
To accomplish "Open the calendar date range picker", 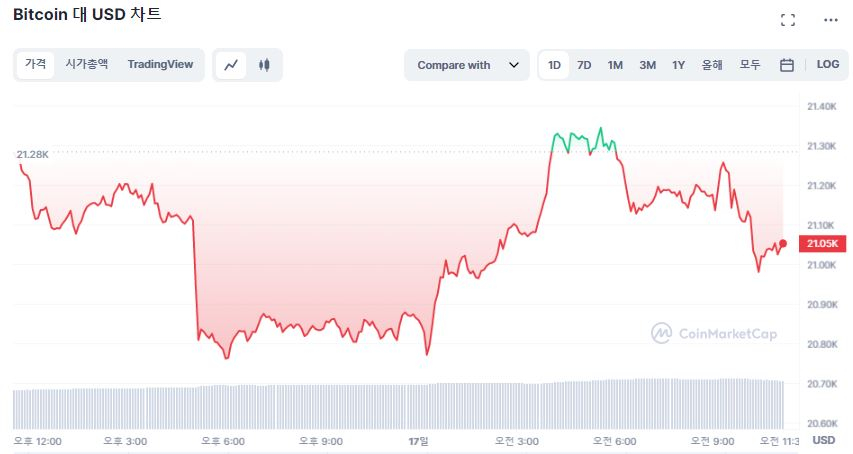I will 787,65.
